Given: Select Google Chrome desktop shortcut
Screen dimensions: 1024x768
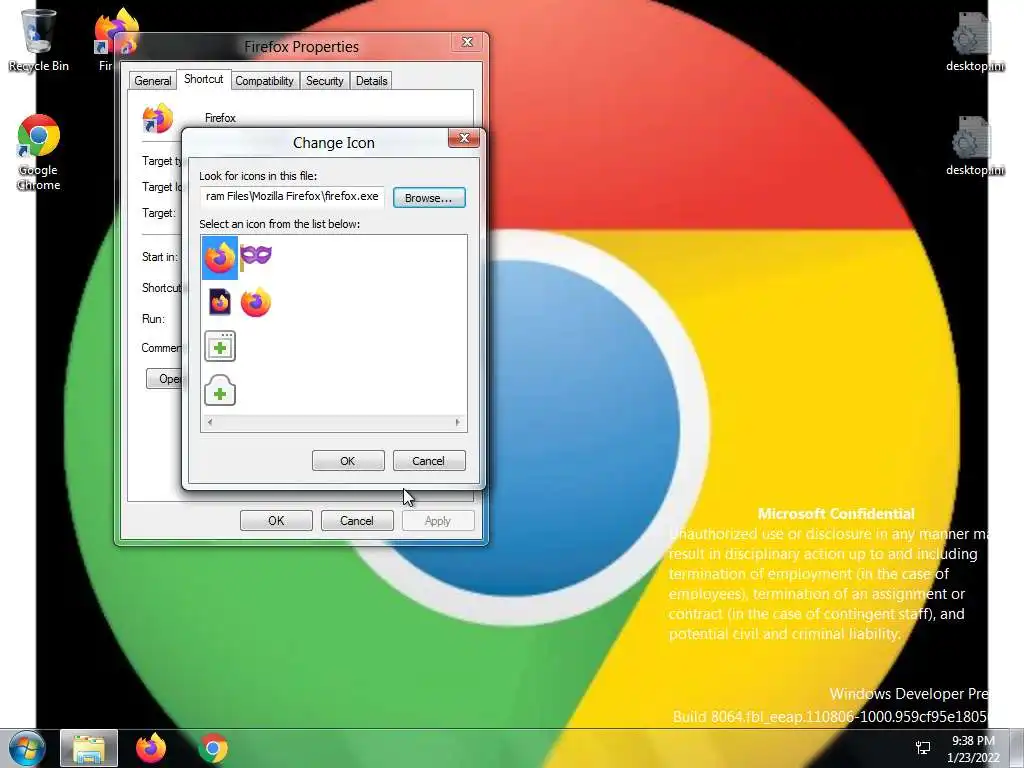Looking at the screenshot, I should tap(39, 153).
